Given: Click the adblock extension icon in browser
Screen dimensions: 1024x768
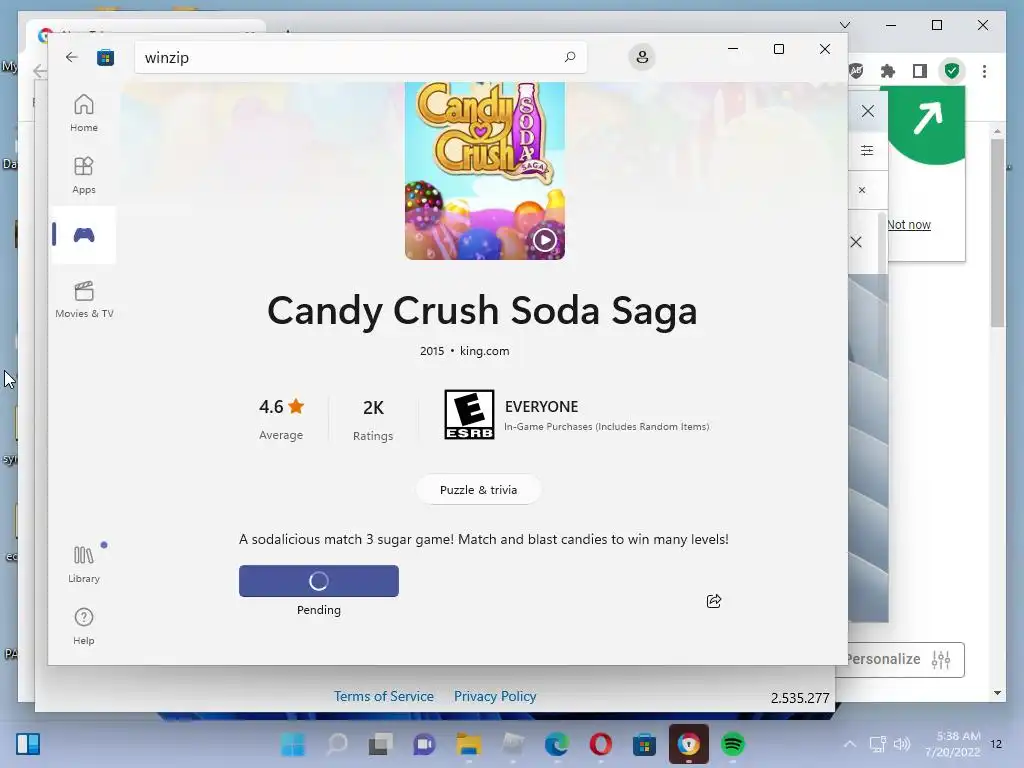Looking at the screenshot, I should (856, 71).
